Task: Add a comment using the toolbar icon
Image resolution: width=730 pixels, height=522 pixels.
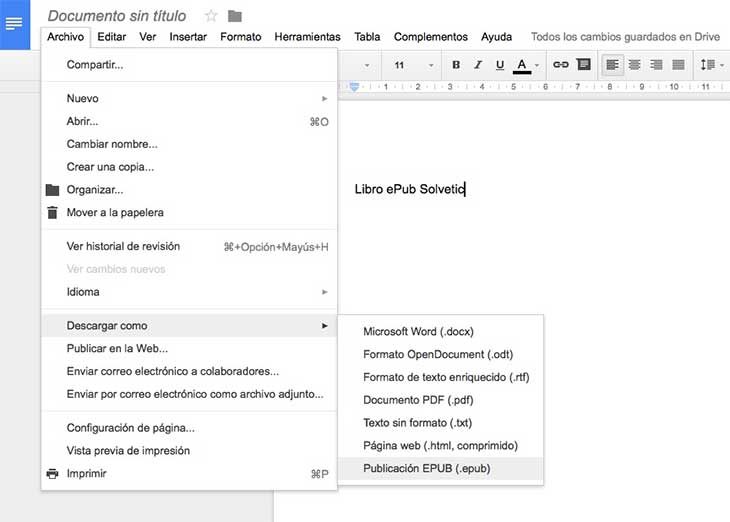Action: click(x=583, y=64)
